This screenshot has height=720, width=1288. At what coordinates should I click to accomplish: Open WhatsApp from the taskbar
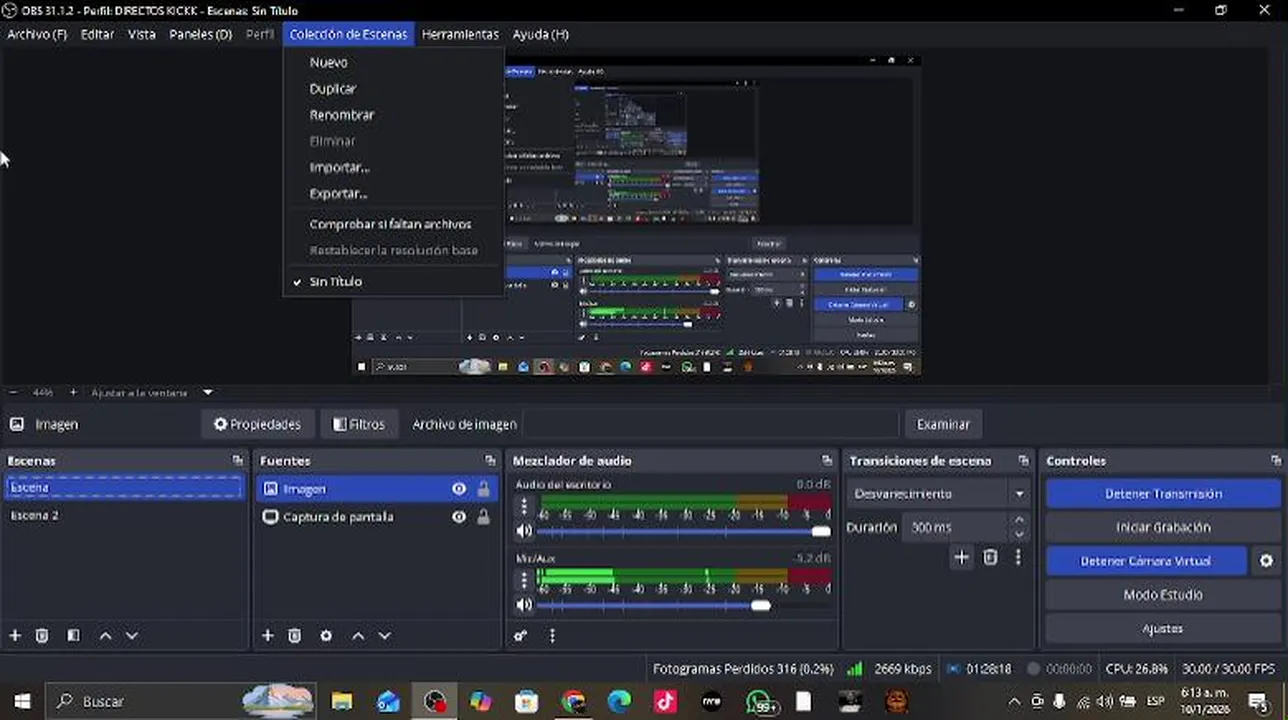[760, 701]
